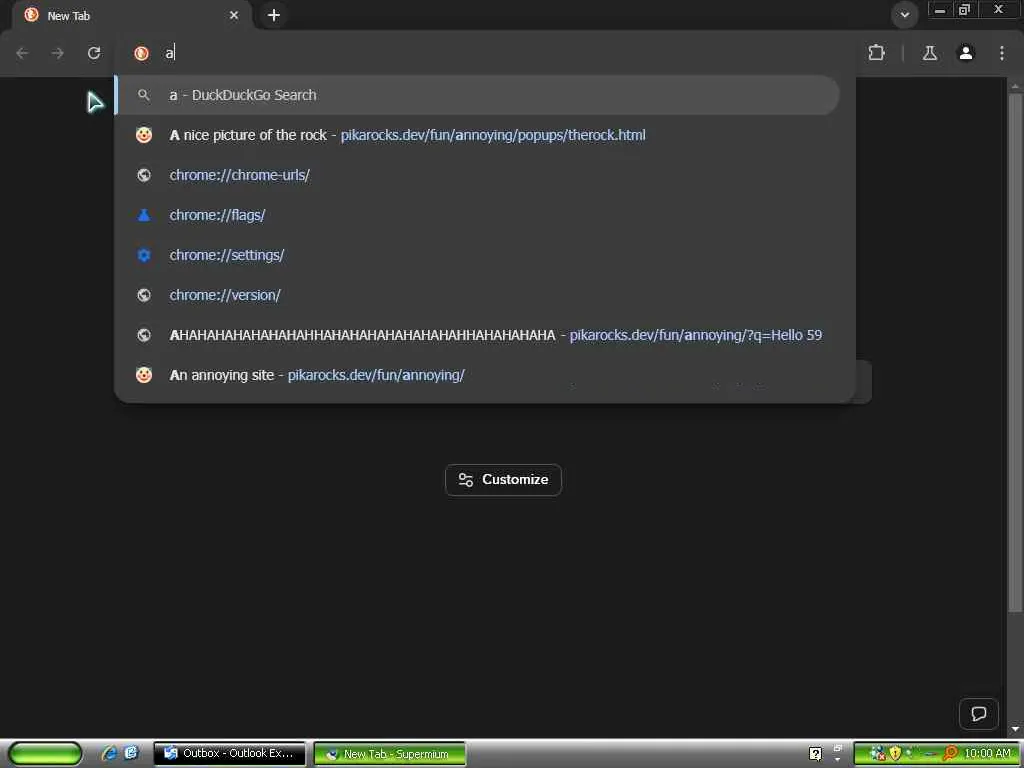
Task: Select the chrome://chrome-urls/ suggestion
Action: [x=478, y=175]
